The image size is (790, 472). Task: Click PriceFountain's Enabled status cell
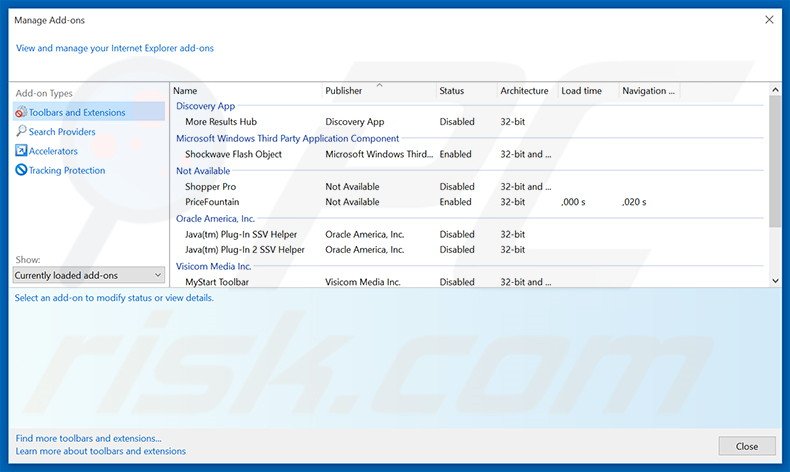[455, 201]
